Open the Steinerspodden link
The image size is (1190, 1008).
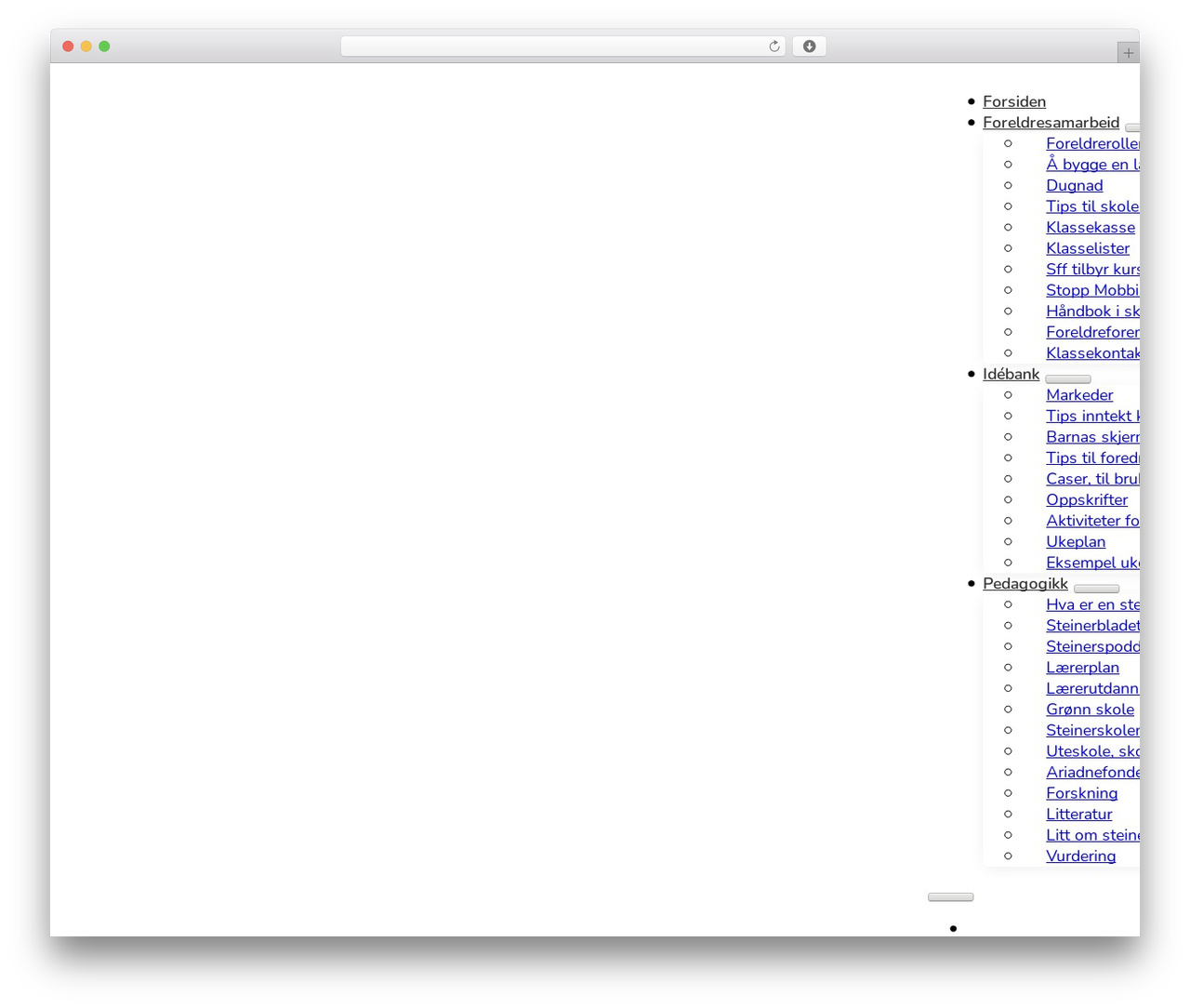tap(1092, 646)
